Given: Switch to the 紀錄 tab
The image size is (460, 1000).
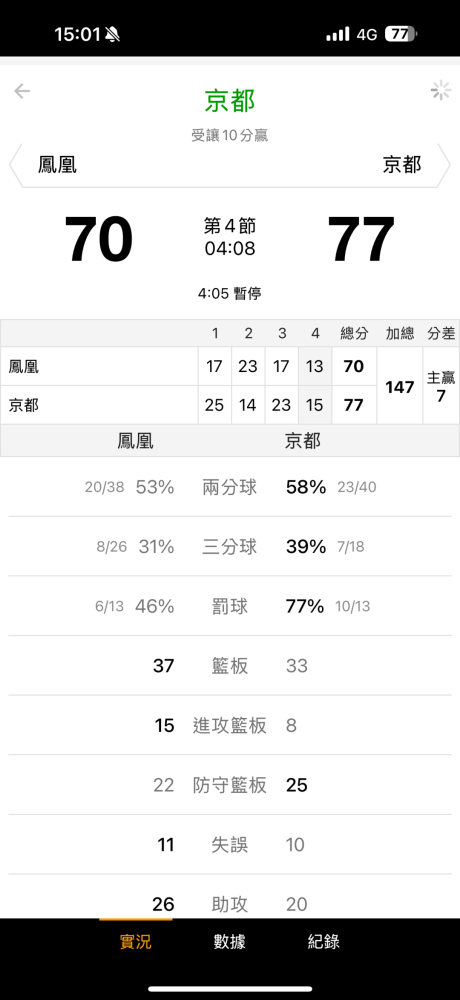Looking at the screenshot, I should point(323,942).
